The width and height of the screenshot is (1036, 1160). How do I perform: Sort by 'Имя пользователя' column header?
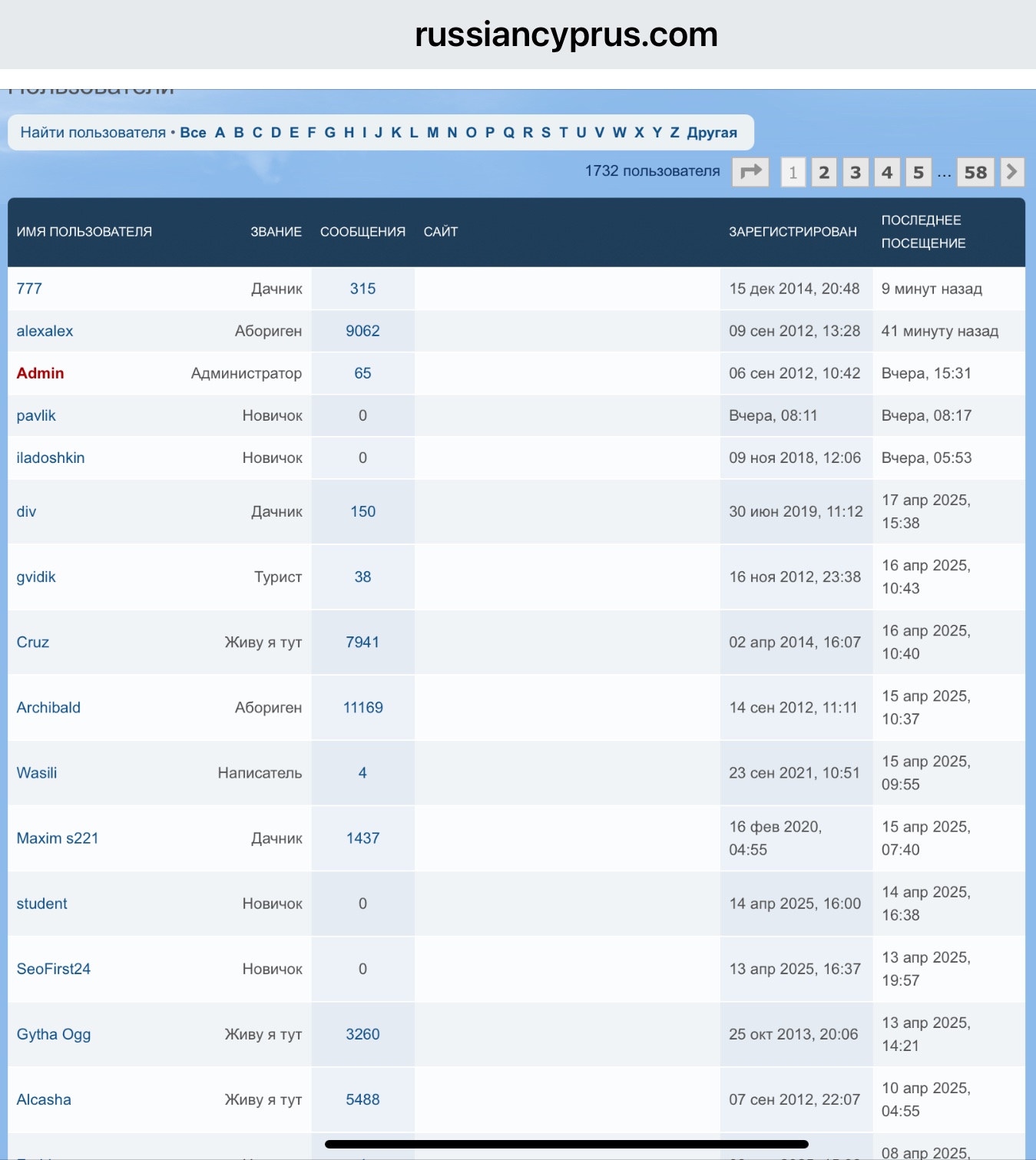coord(84,232)
